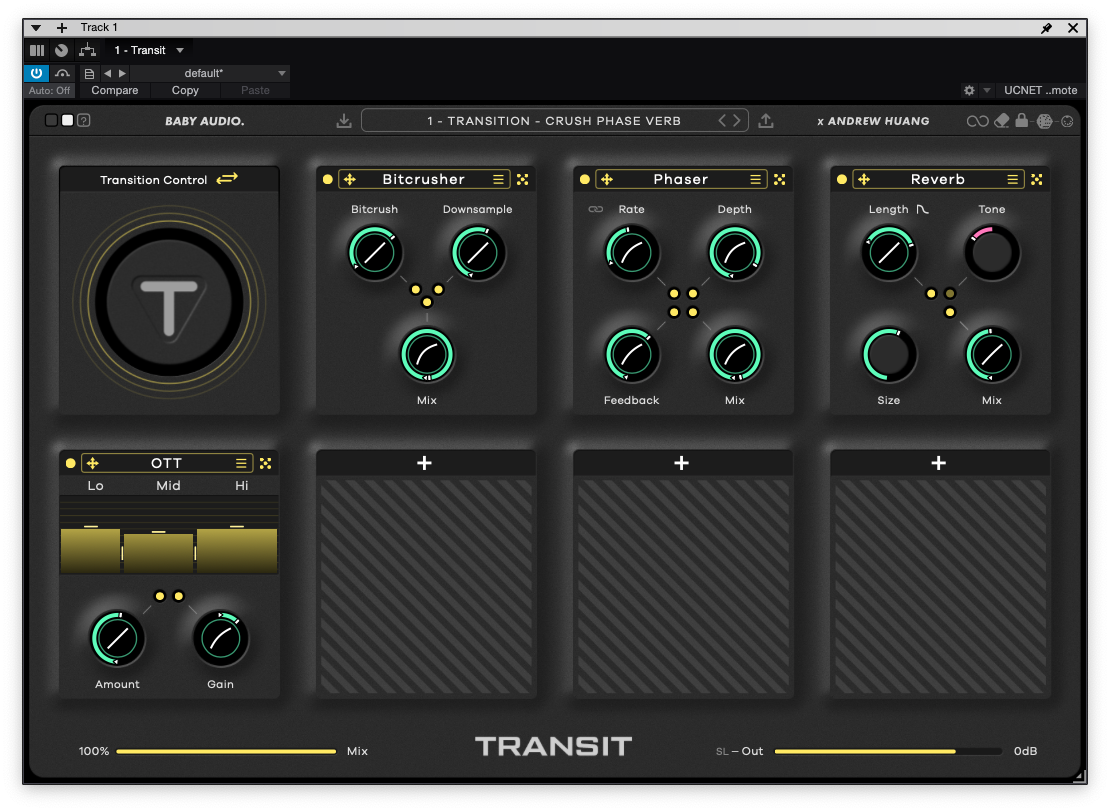This screenshot has height=811, width=1110.
Task: Toggle the dim Reverb Tone link dot
Action: 950,294
